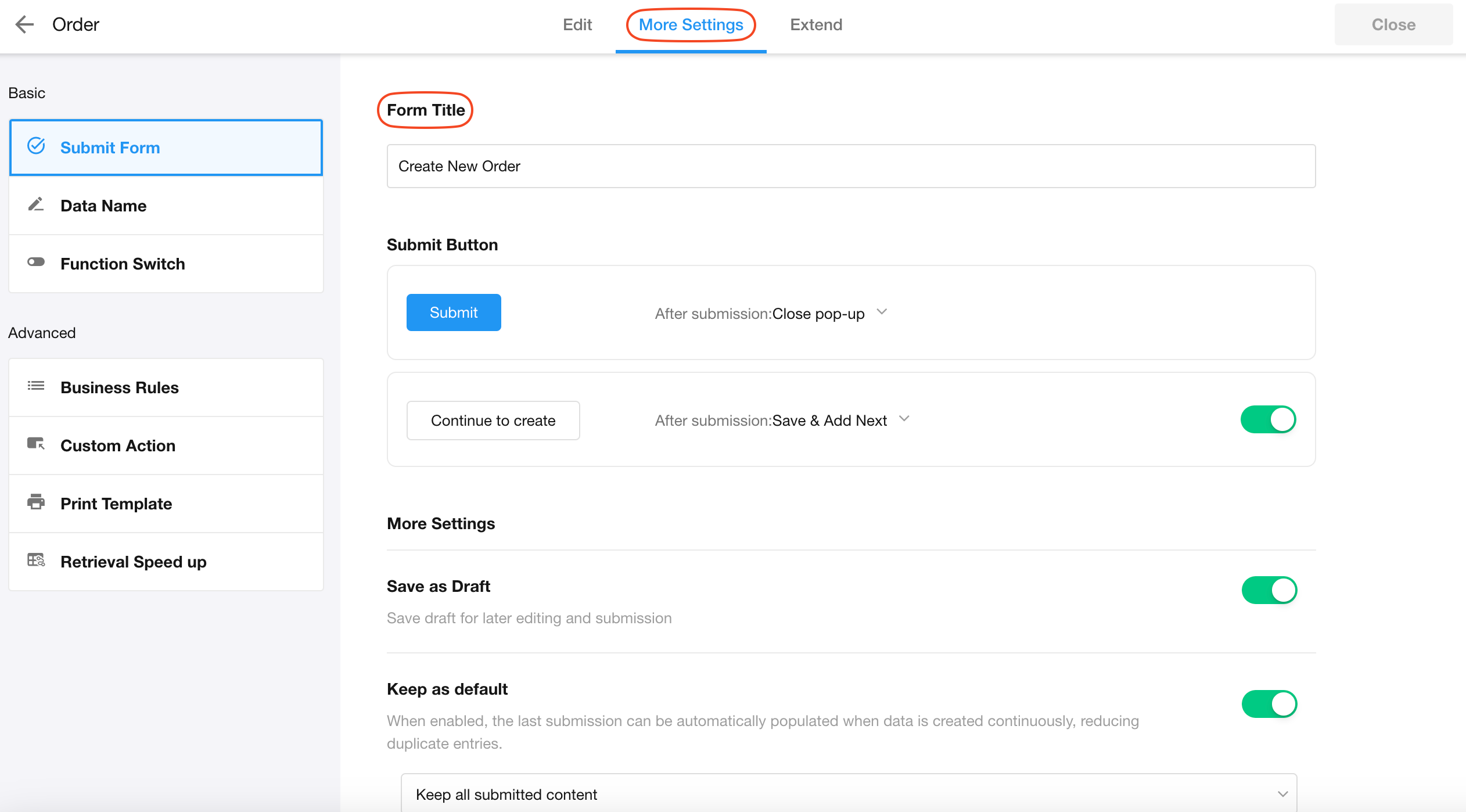The width and height of the screenshot is (1466, 812).
Task: Switch to the Extend tab
Action: click(815, 24)
